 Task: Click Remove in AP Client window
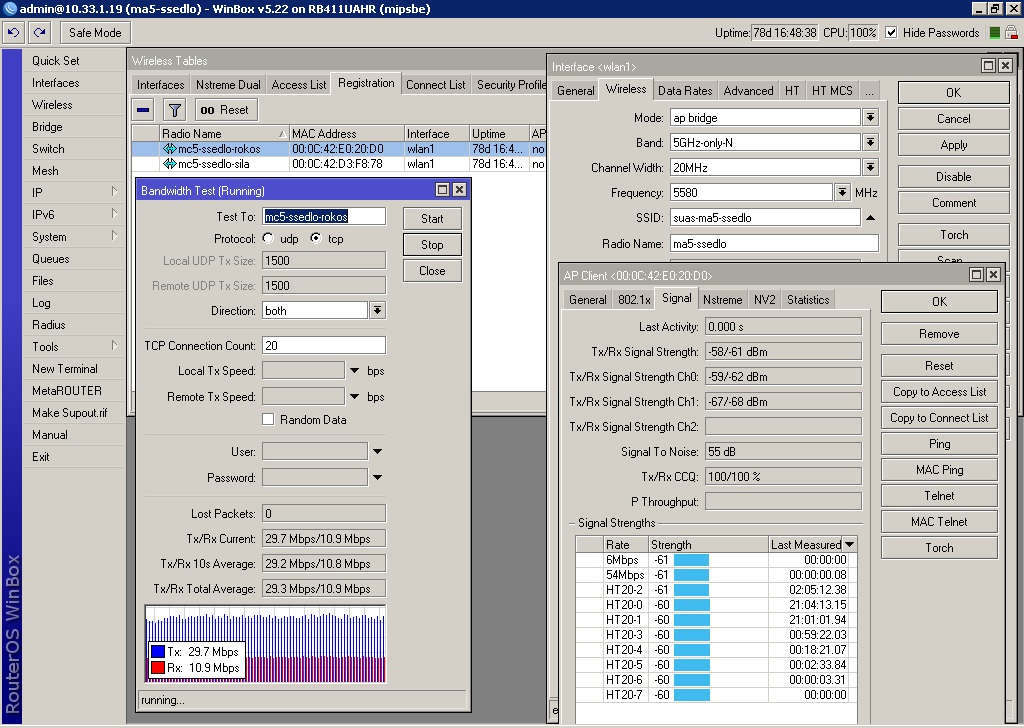939,334
